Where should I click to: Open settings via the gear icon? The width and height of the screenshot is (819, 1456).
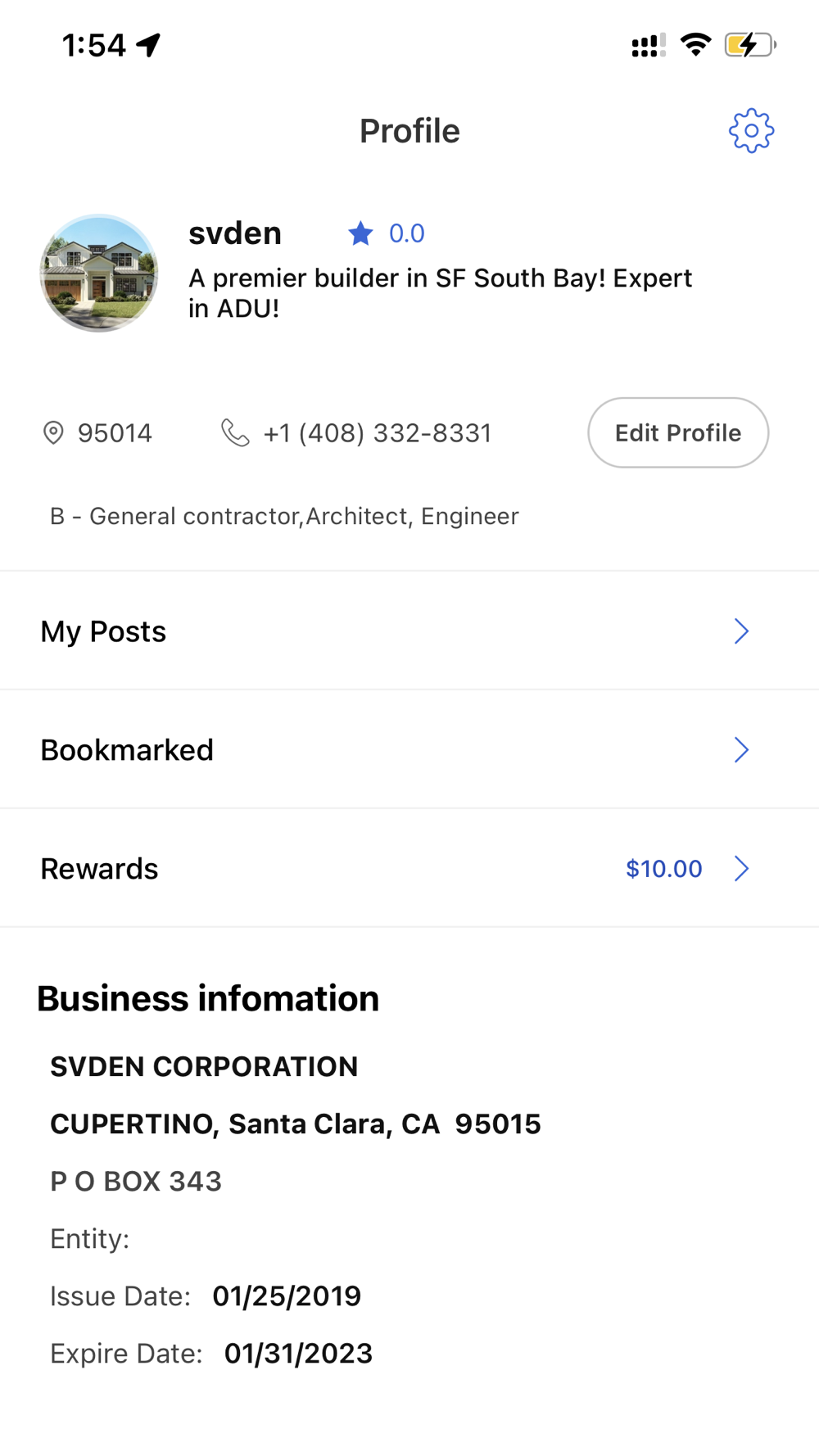tap(751, 131)
